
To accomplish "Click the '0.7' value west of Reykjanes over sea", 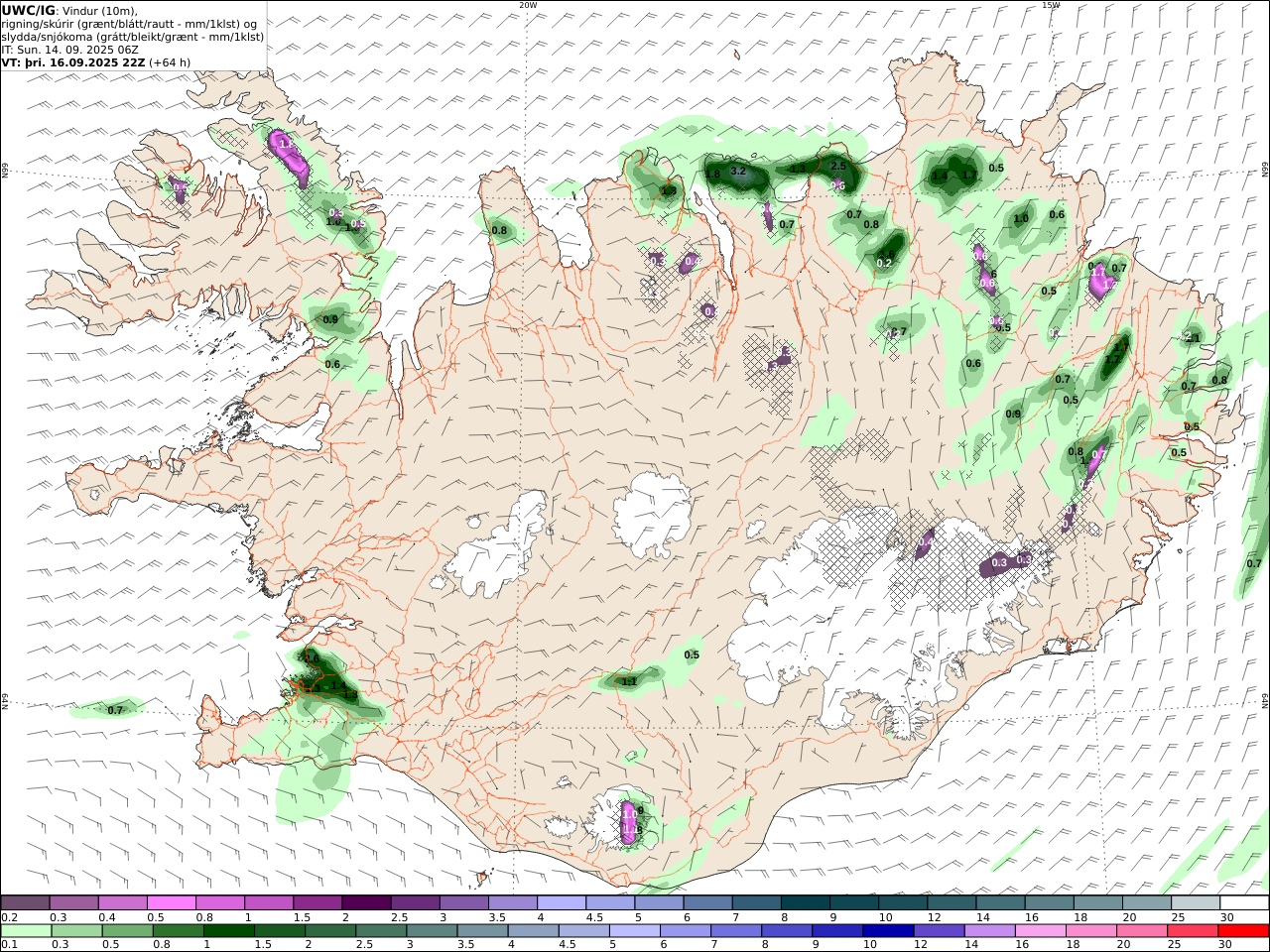I will [115, 710].
